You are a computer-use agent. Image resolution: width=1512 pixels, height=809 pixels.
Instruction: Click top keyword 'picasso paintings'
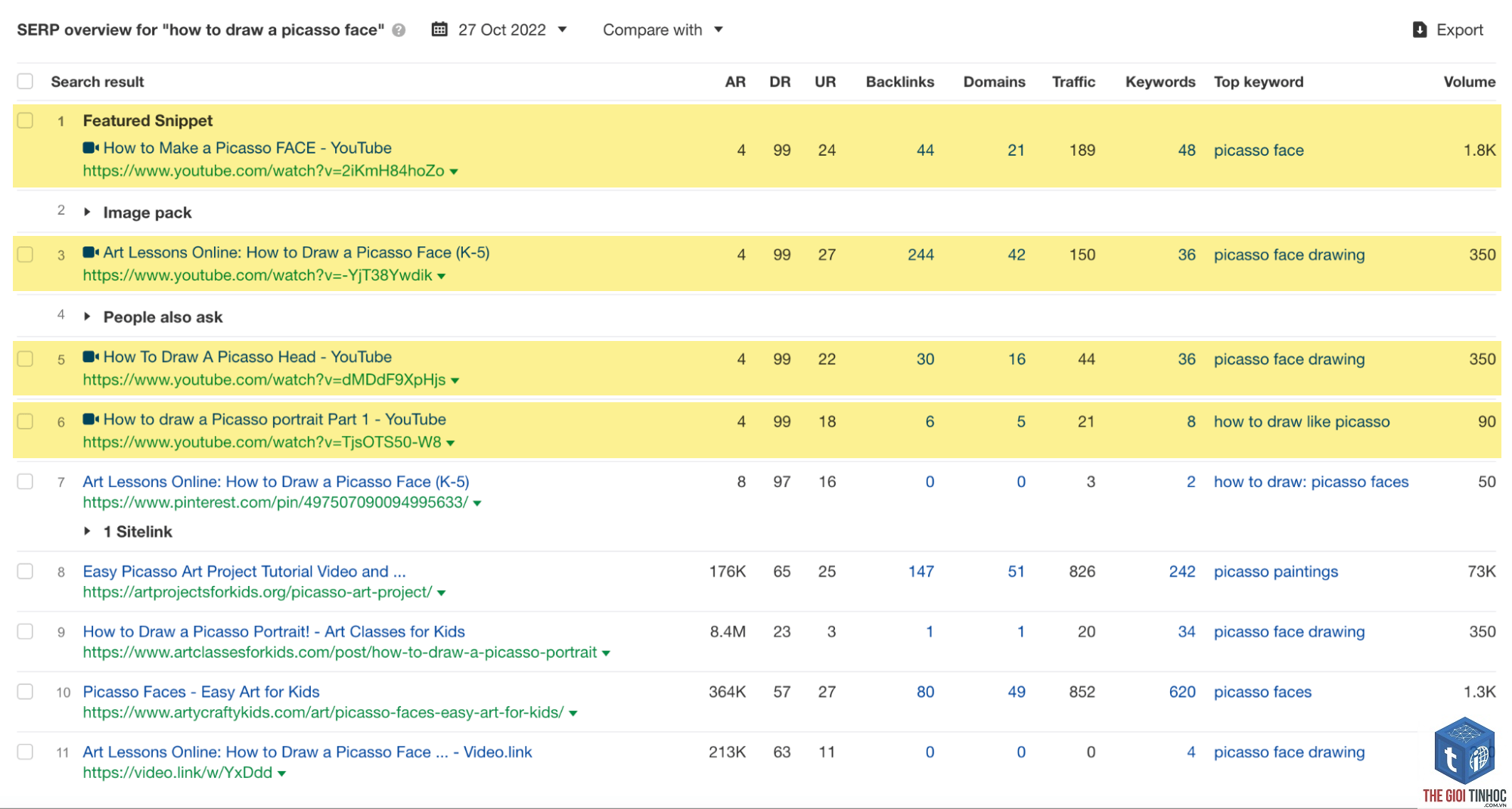[1275, 572]
